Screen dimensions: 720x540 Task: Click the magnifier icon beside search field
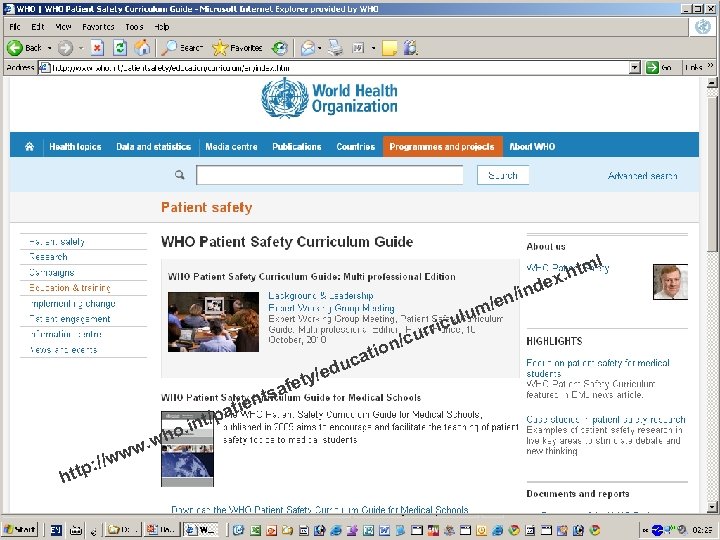(180, 175)
